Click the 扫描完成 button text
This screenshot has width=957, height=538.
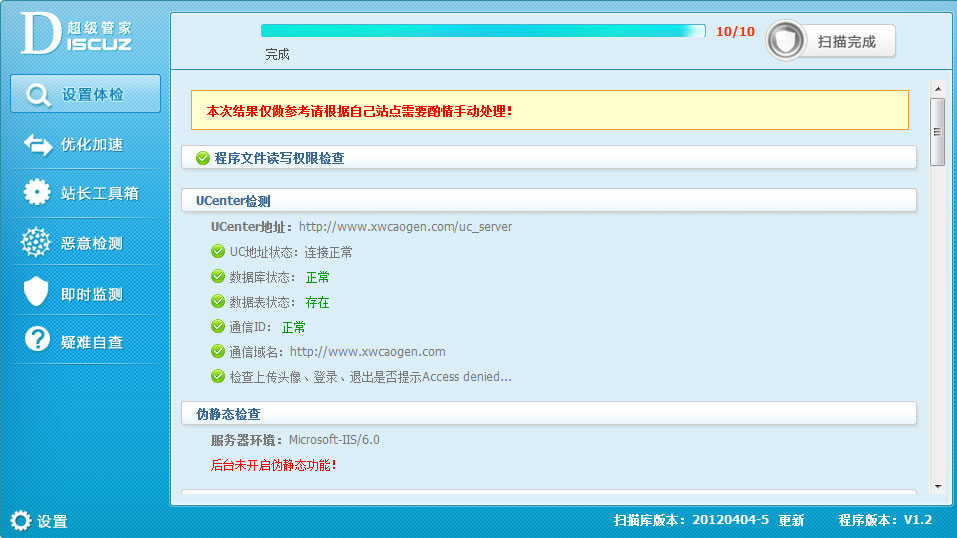coord(847,42)
